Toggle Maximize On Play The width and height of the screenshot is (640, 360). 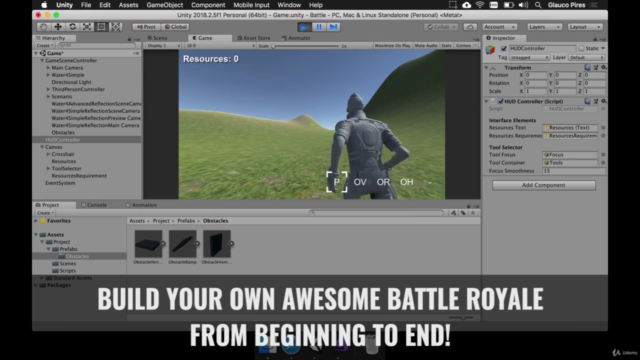[x=392, y=46]
